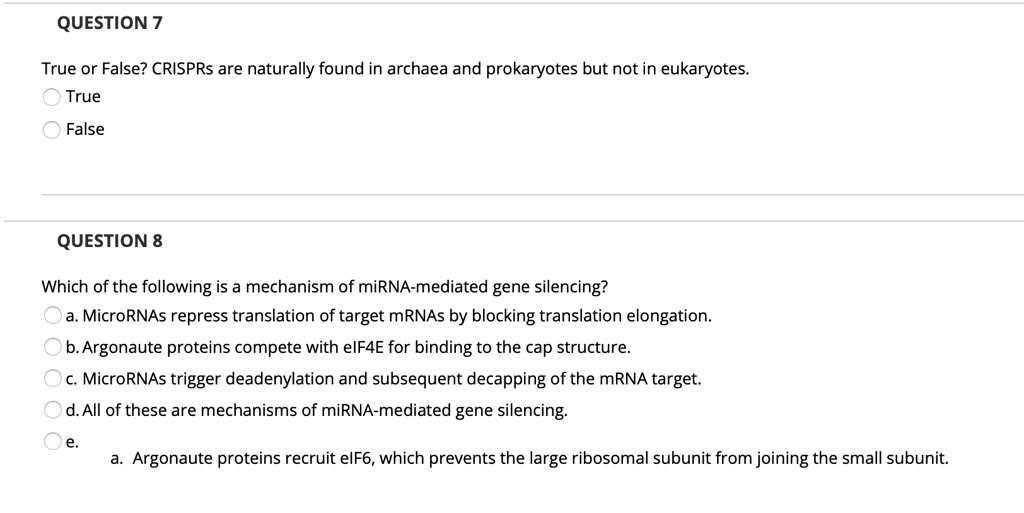Image resolution: width=1024 pixels, height=513 pixels.
Task: Click the 'e.' option letter label
Action: (x=72, y=443)
